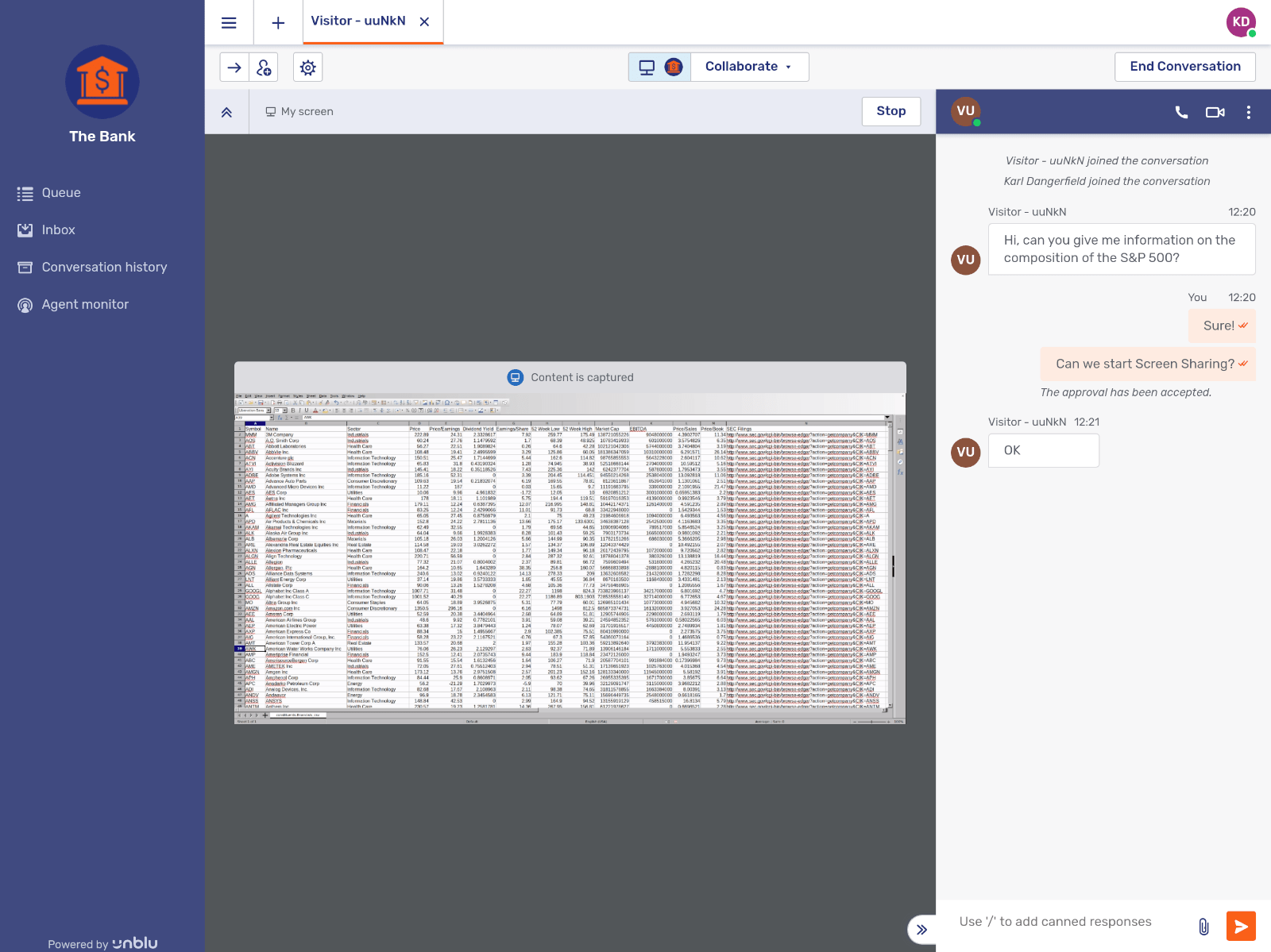1271x952 pixels.
Task: Open the Queue section in the sidebar
Action: tap(61, 193)
